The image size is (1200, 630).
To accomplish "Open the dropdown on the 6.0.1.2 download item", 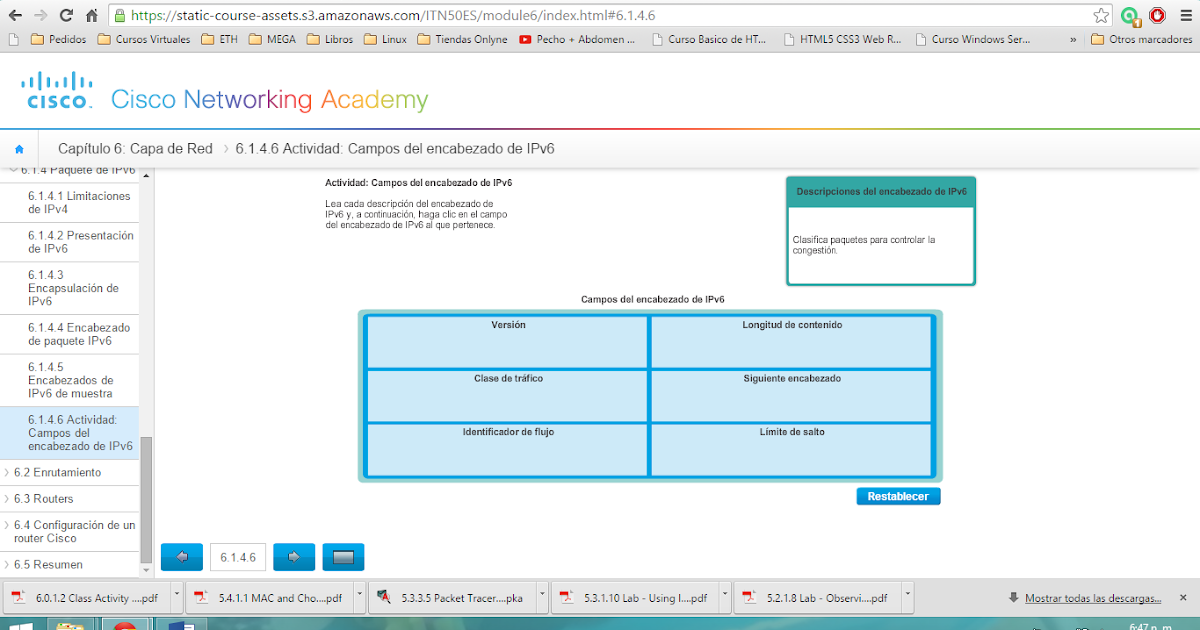I will 175,596.
